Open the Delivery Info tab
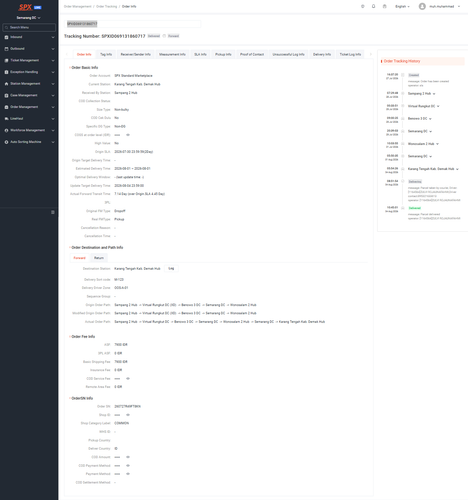The height and width of the screenshot is (500, 468). (x=322, y=54)
